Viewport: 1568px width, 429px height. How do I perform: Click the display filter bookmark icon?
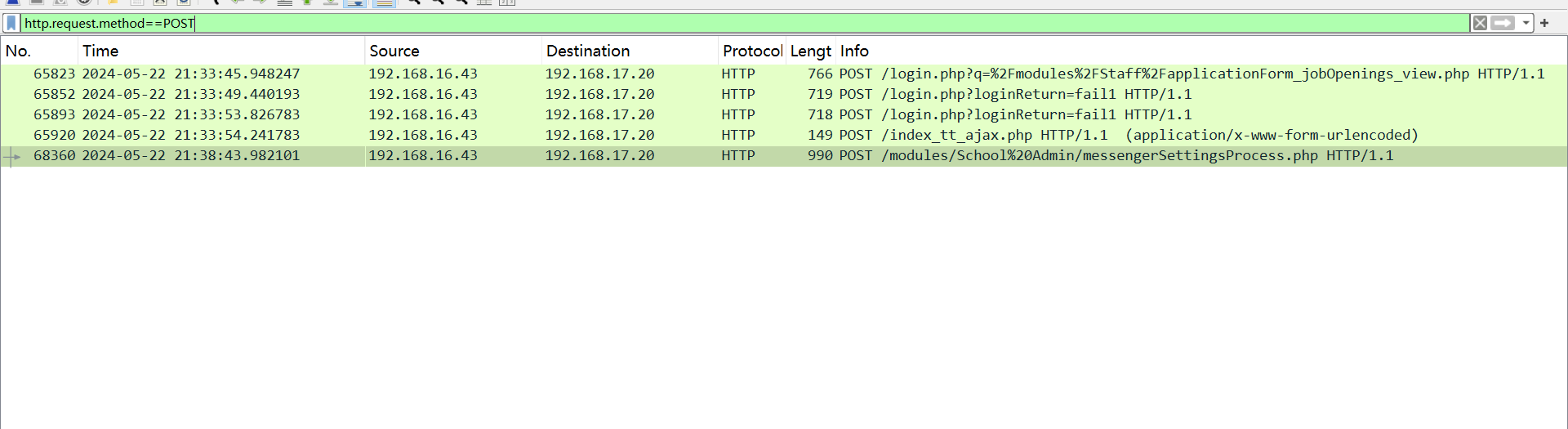click(x=11, y=24)
